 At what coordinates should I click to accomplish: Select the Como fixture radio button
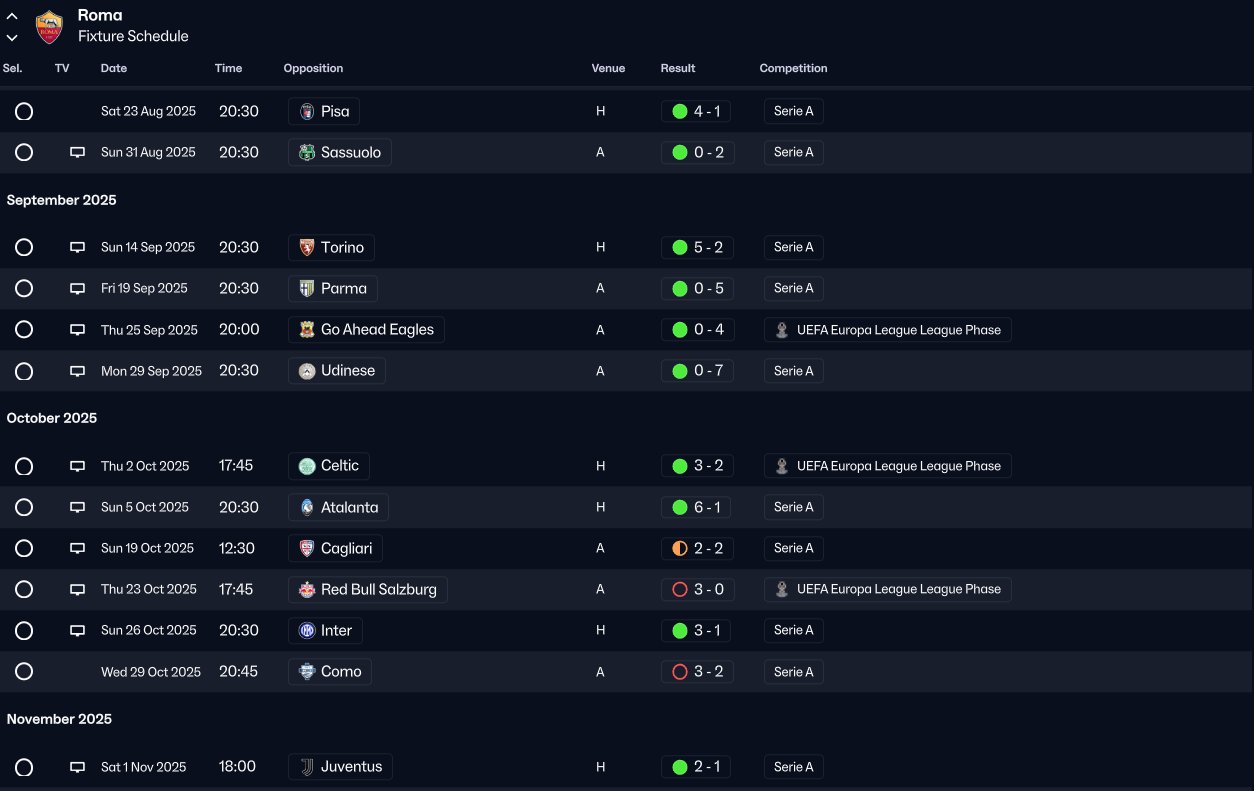pos(24,672)
